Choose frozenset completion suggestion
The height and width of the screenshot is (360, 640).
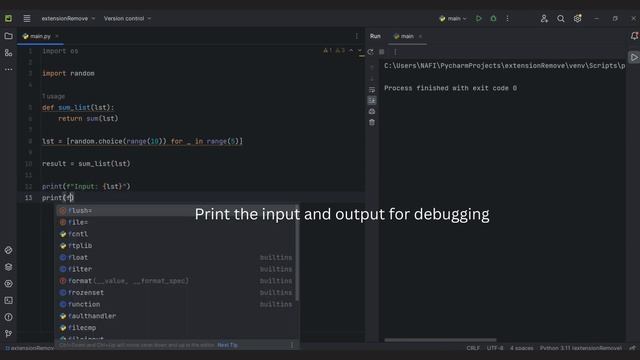click(176, 293)
